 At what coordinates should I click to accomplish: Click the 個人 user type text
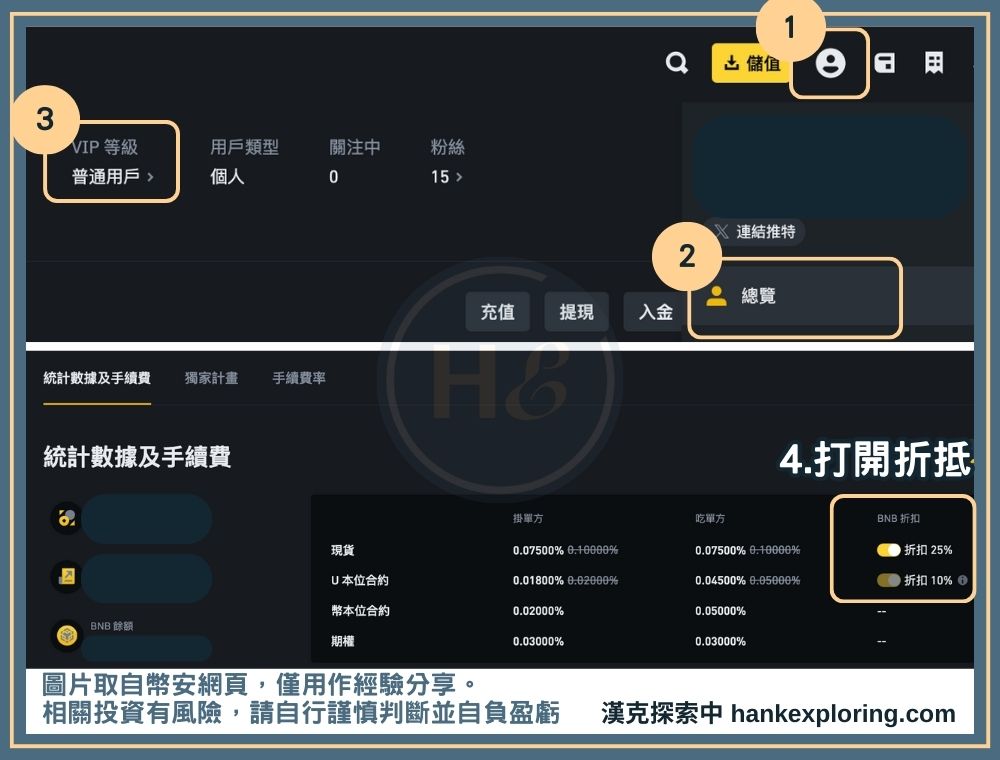[227, 177]
